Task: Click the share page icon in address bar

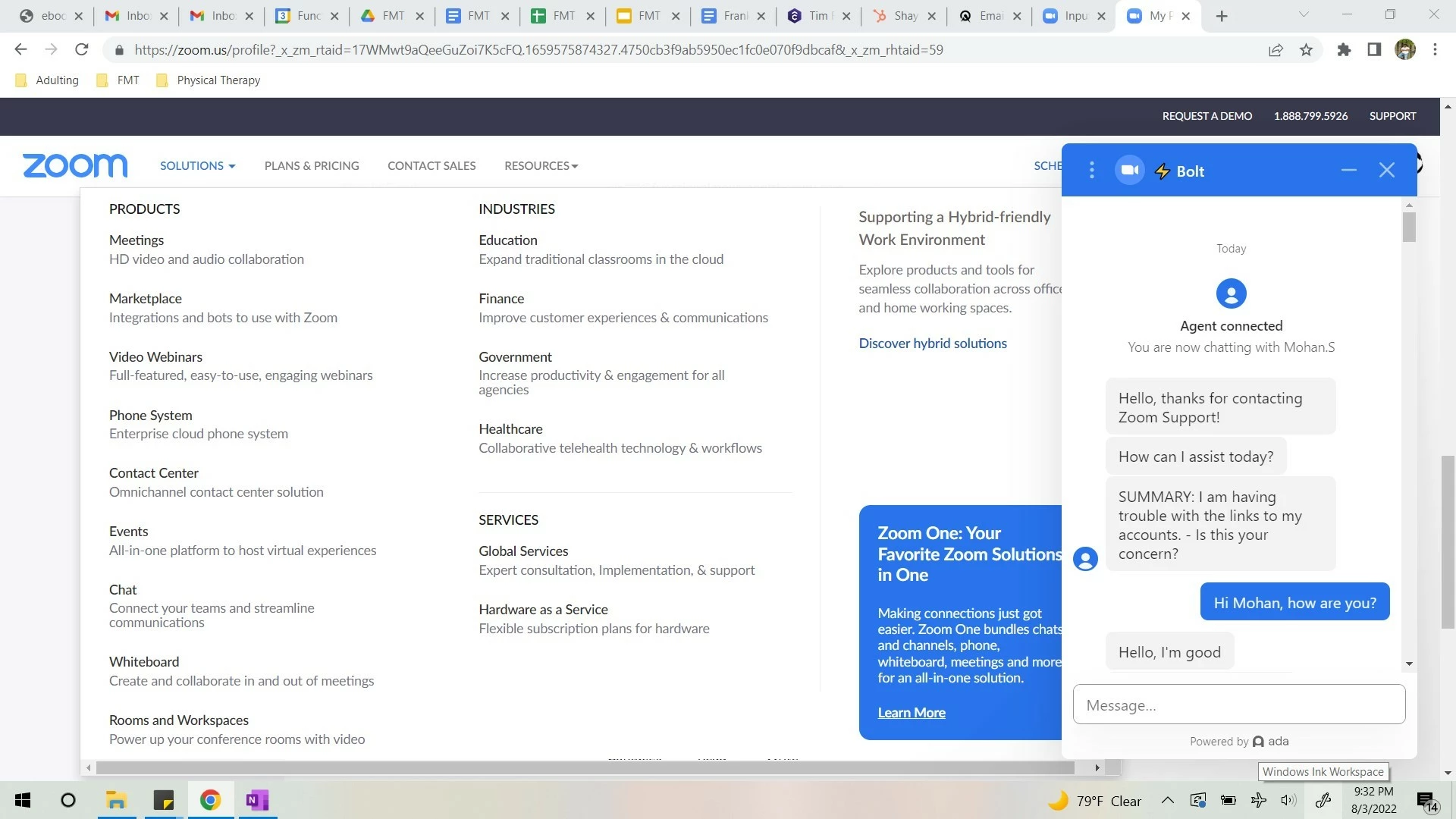Action: click(x=1276, y=50)
